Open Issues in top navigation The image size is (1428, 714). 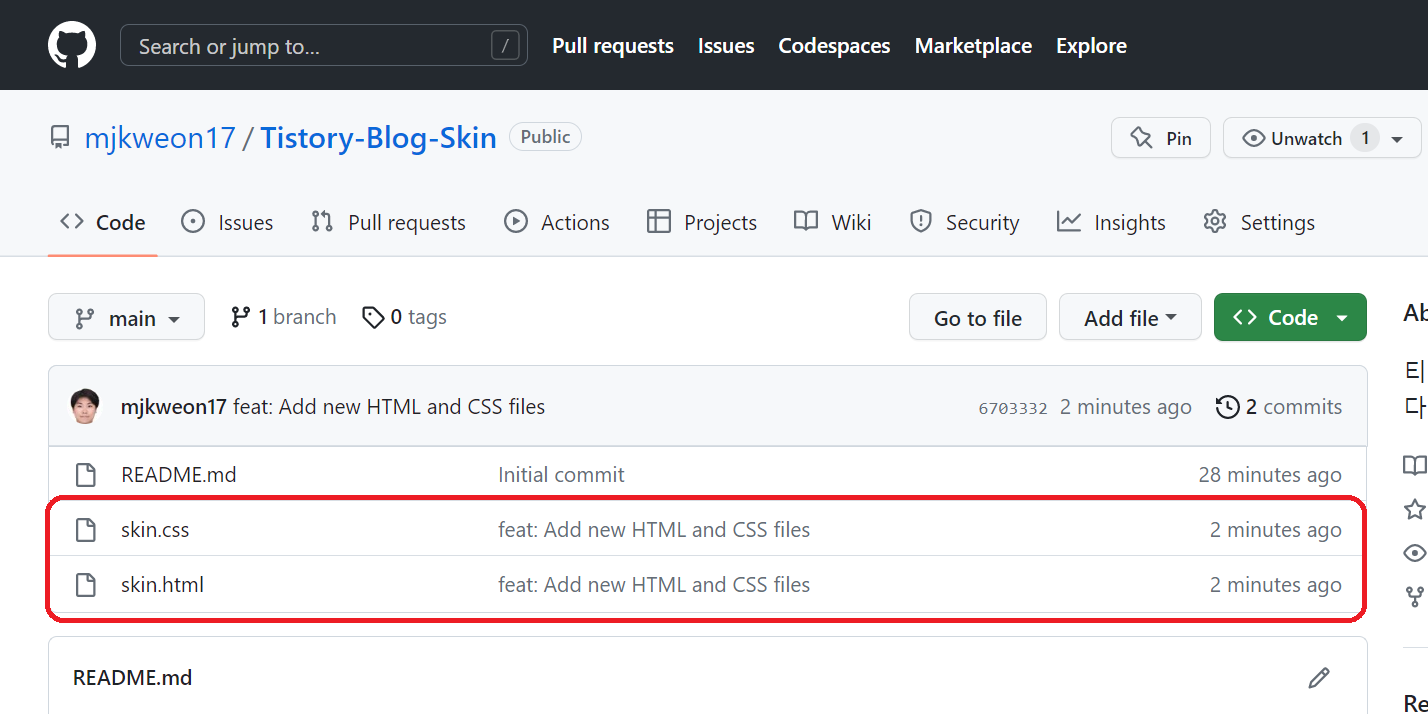pos(726,46)
